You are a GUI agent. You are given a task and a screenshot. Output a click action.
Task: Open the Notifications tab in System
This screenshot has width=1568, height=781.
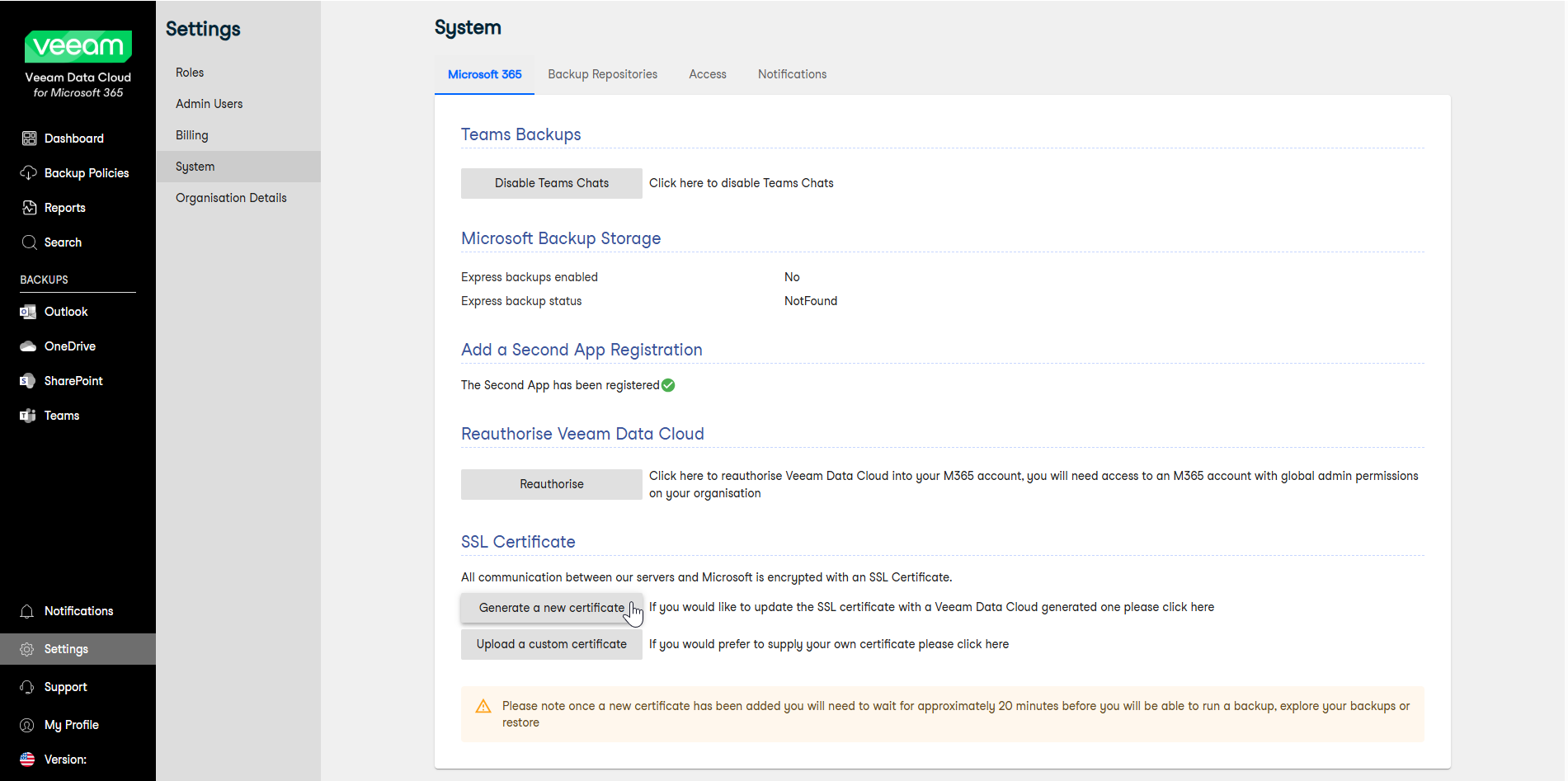coord(792,74)
